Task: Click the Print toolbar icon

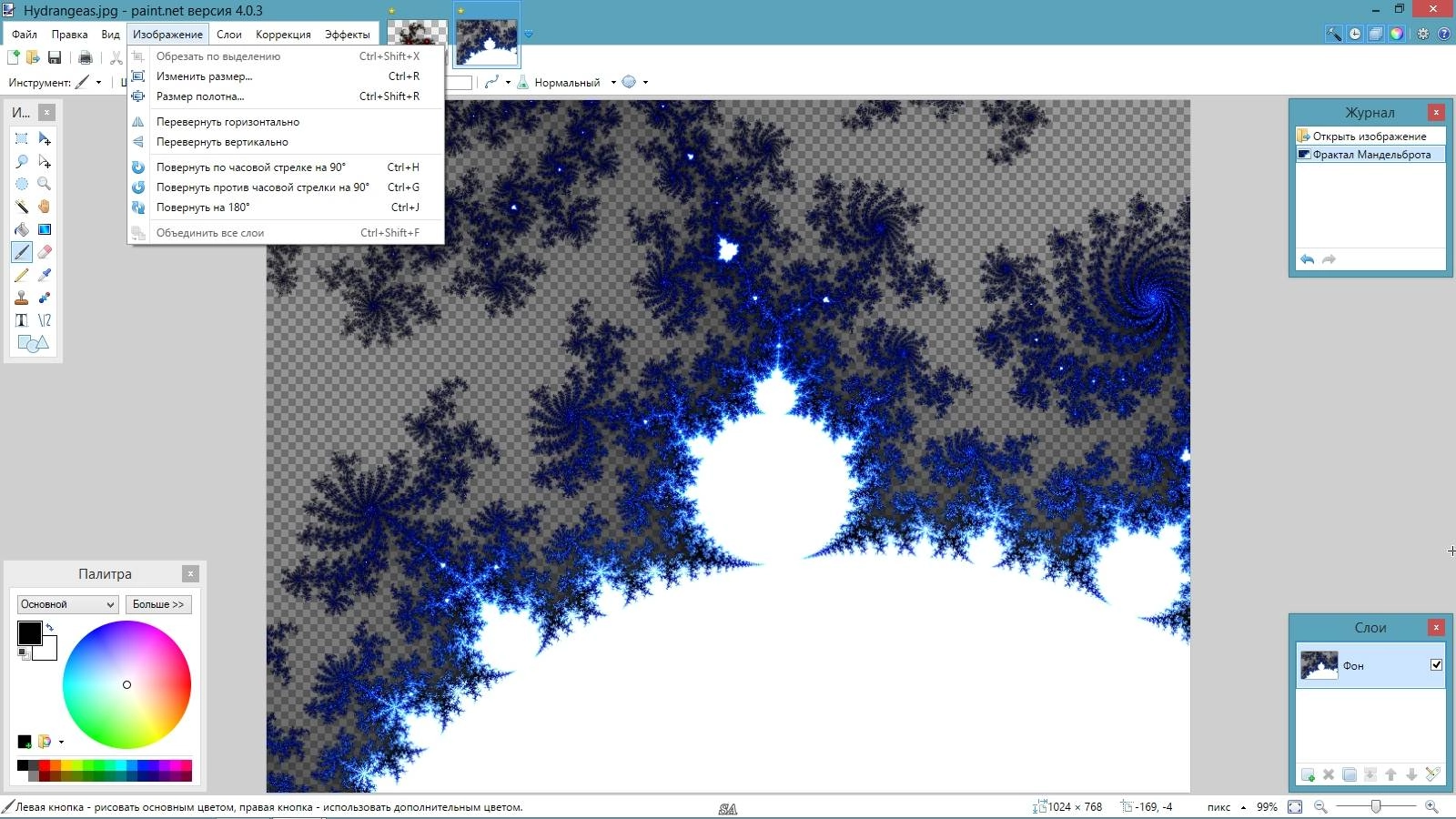Action: coord(86,57)
